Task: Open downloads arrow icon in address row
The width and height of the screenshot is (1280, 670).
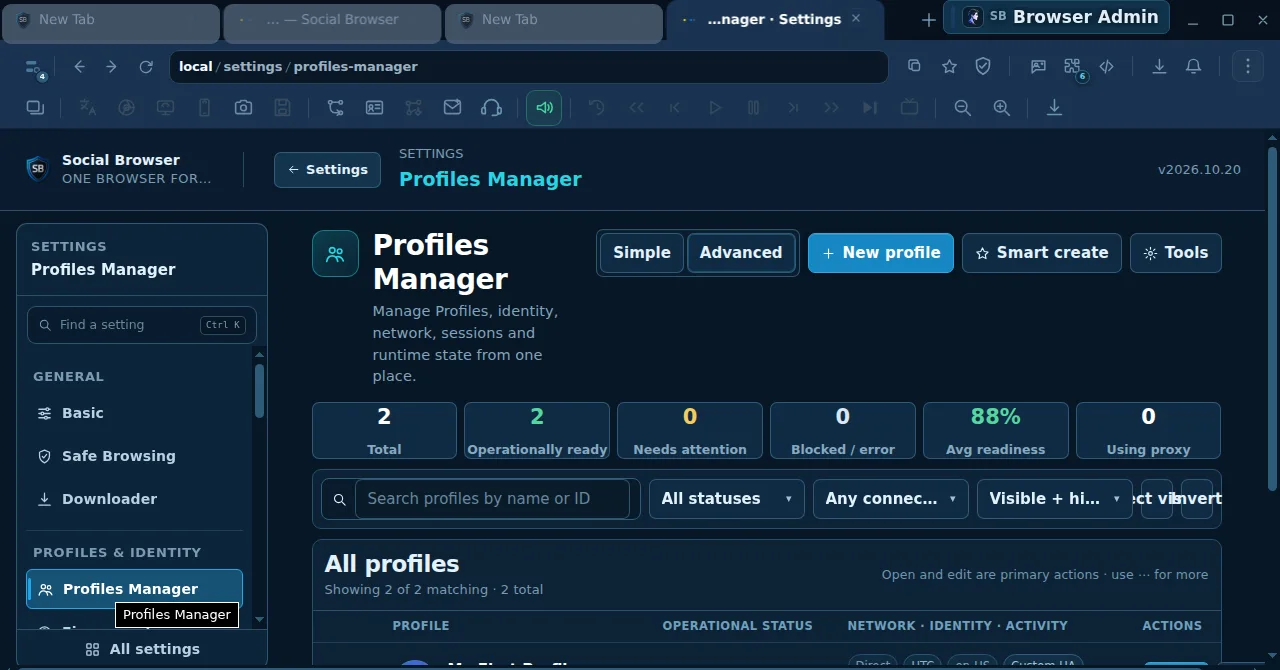Action: click(x=1159, y=66)
